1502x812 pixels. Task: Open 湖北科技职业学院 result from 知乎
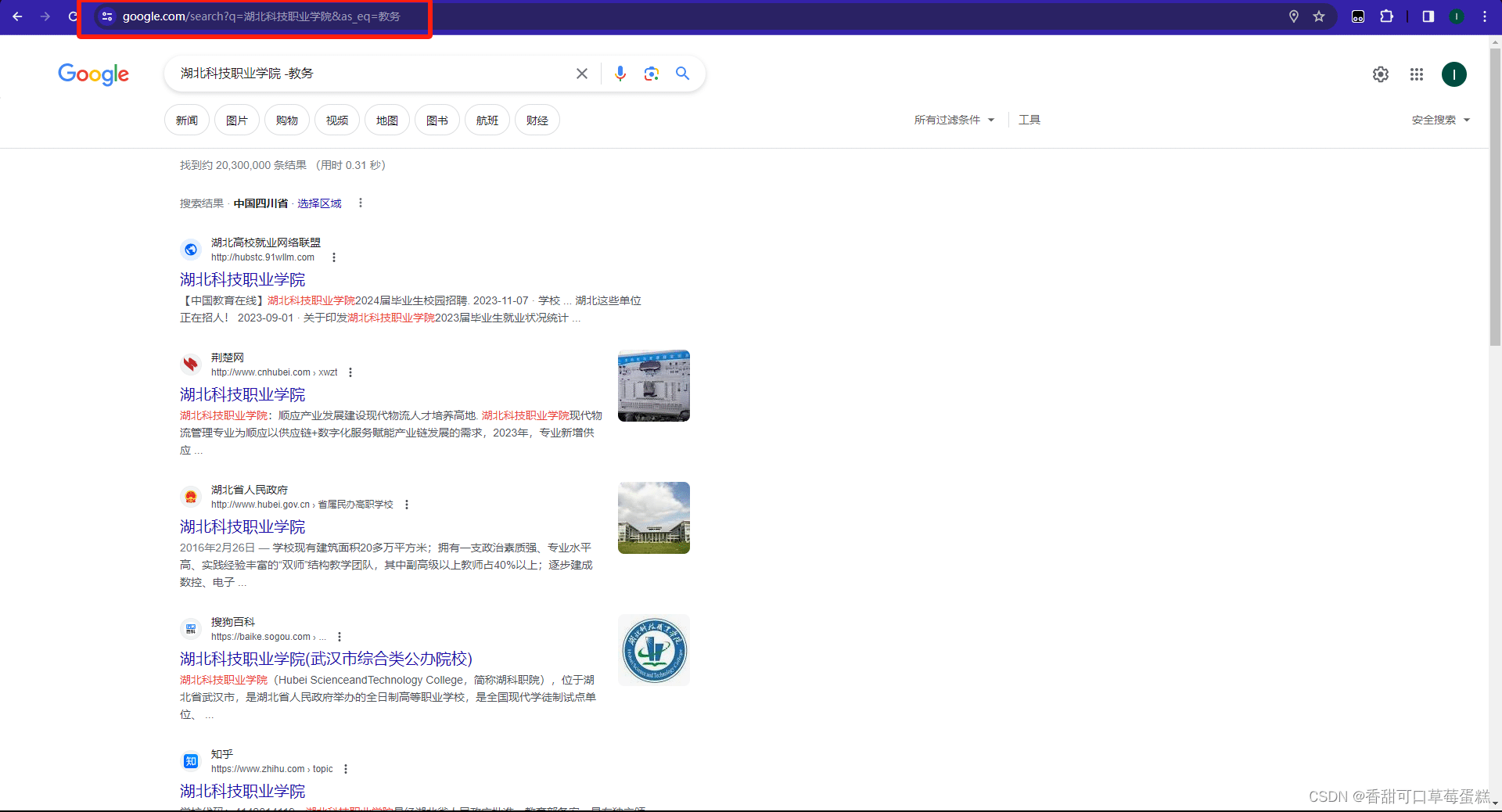click(243, 791)
